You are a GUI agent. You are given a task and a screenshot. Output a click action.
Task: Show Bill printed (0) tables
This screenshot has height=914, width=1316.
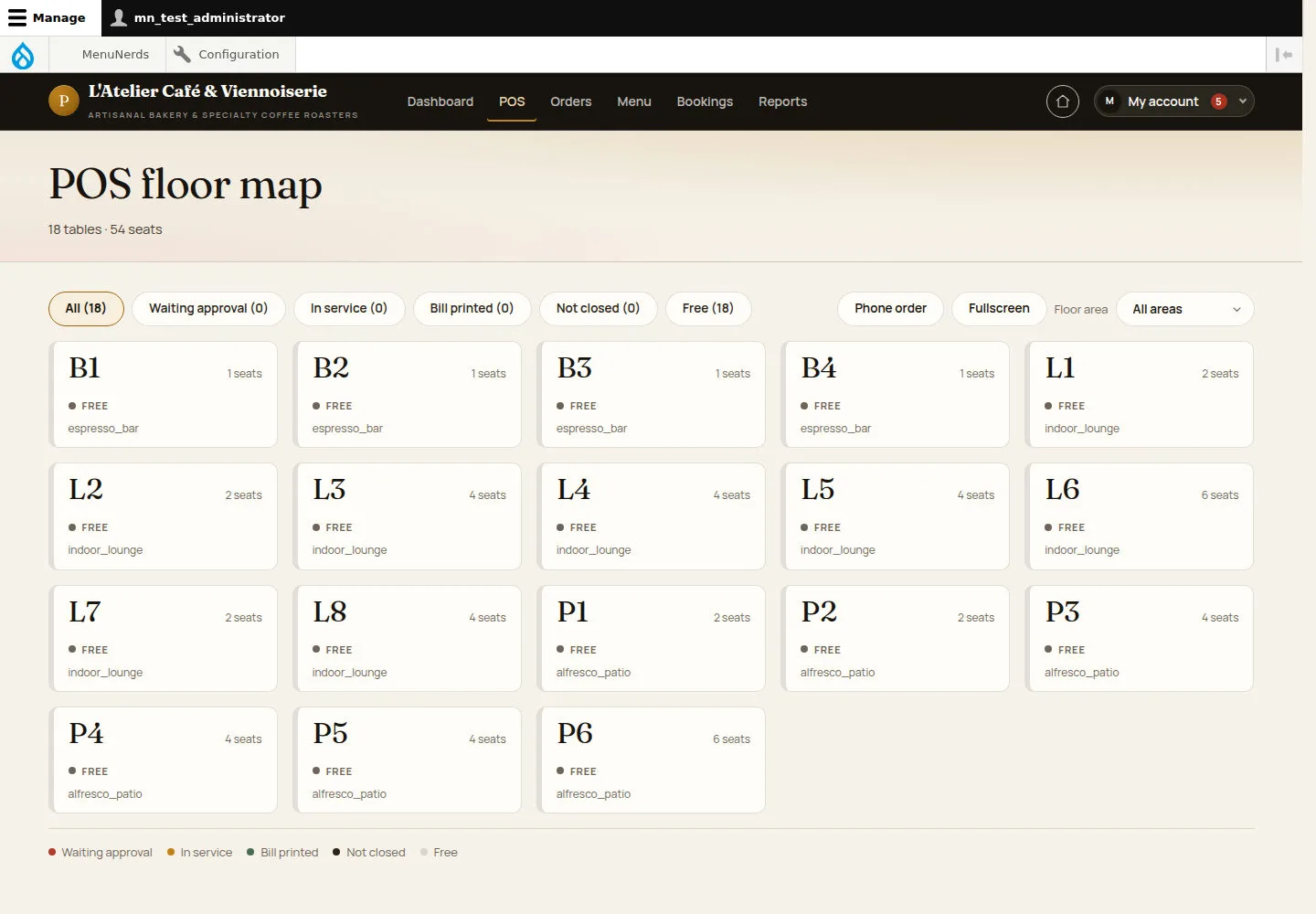pos(472,309)
